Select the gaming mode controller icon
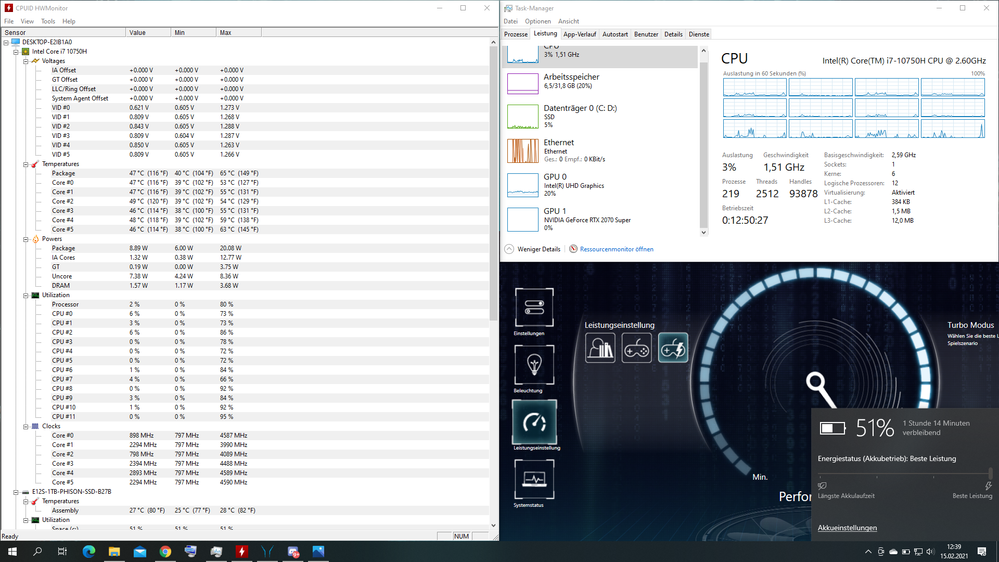 pyautogui.click(x=637, y=348)
